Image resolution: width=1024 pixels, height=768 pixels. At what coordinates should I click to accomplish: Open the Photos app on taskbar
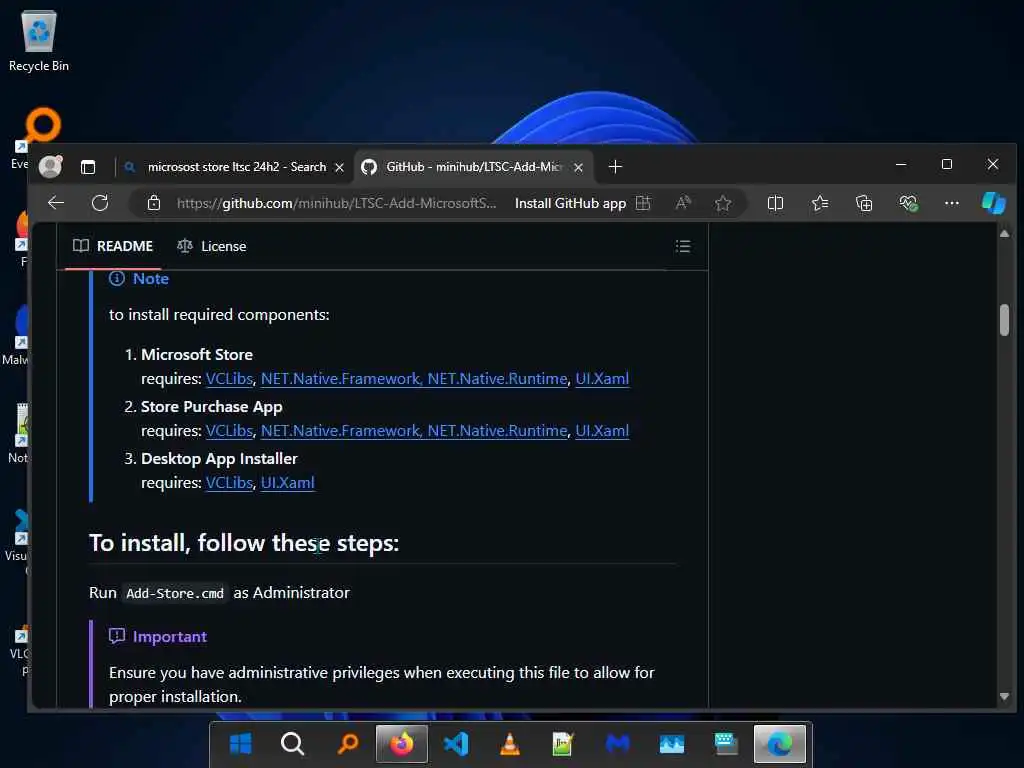point(671,744)
